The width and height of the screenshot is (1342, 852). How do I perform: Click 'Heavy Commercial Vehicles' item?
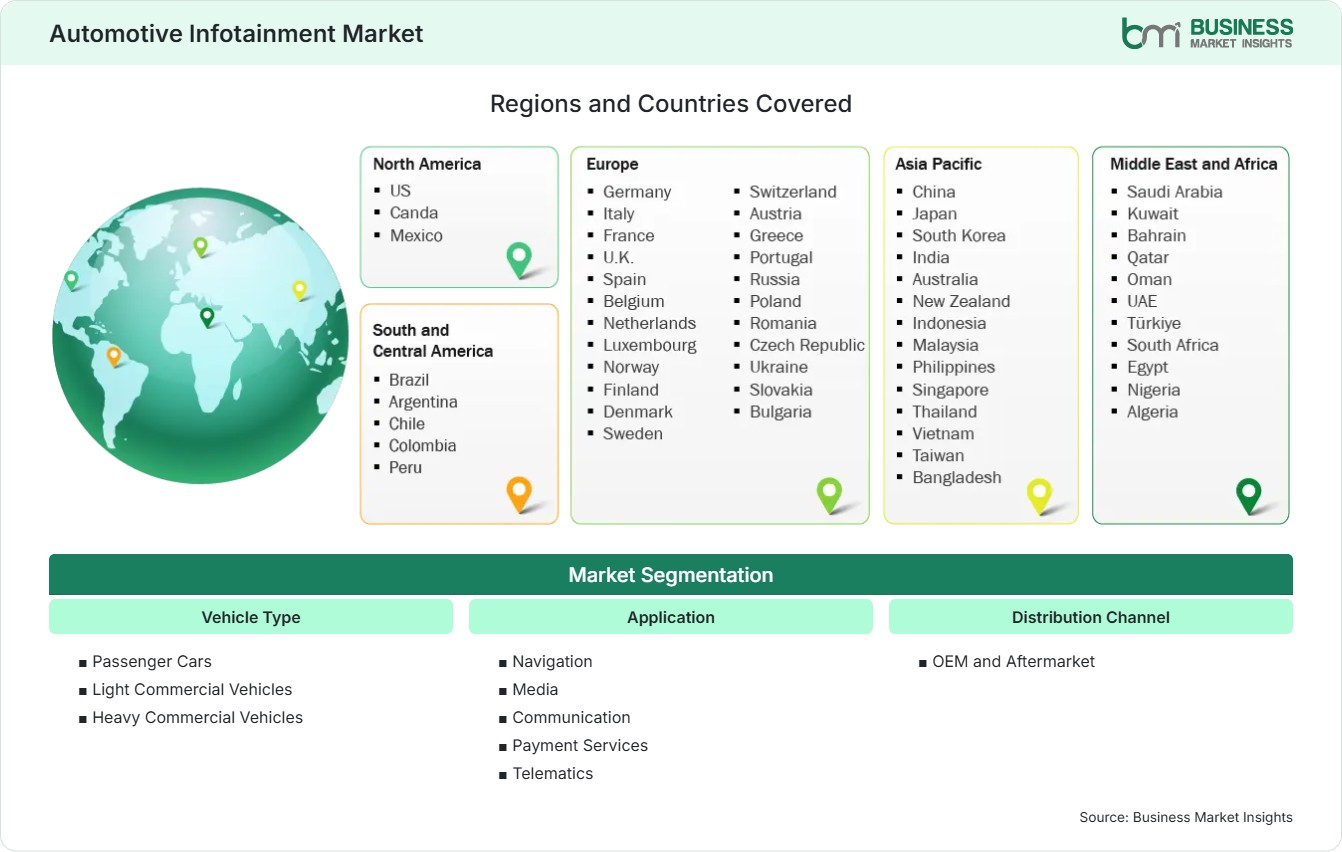point(197,718)
